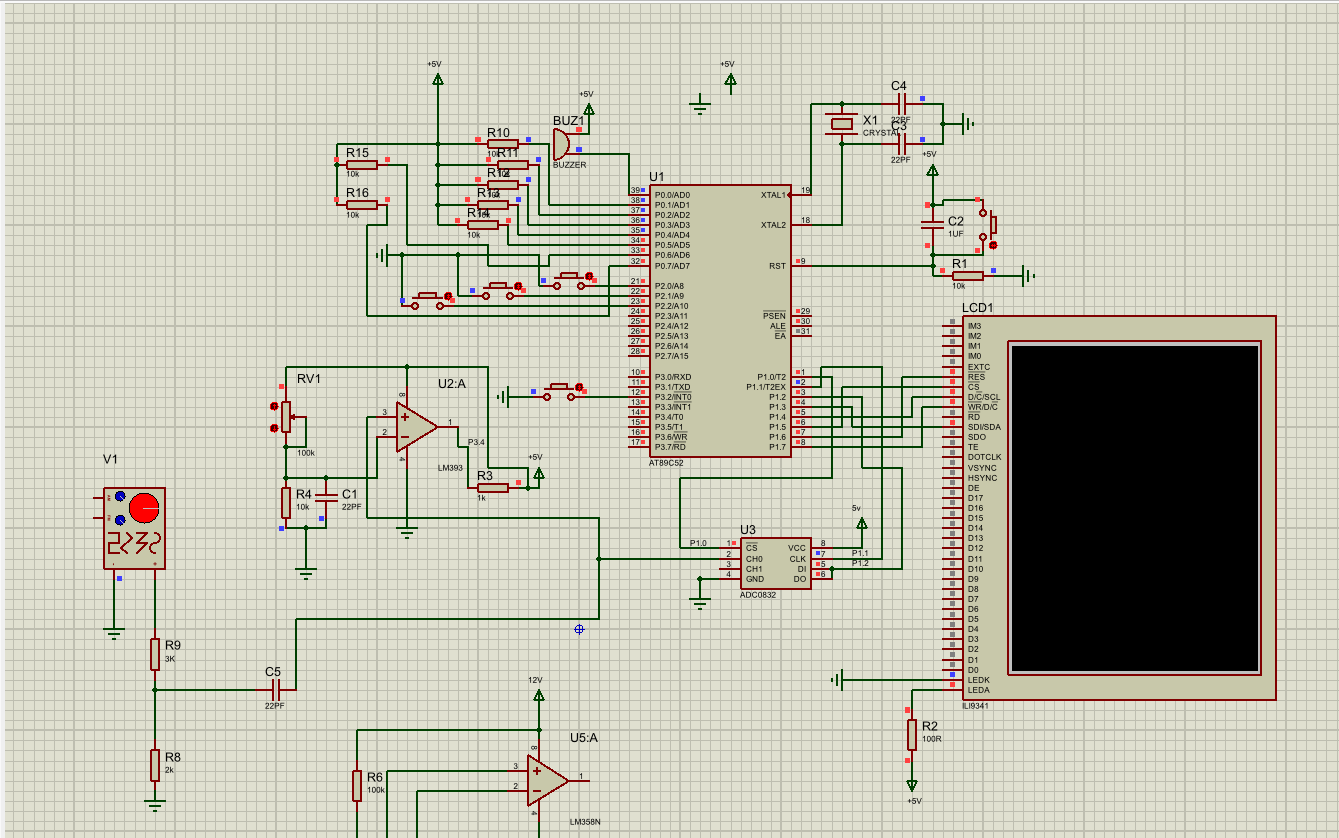Click the SDI/SDA pin label on LCD1
The image size is (1339, 838).
(x=984, y=427)
